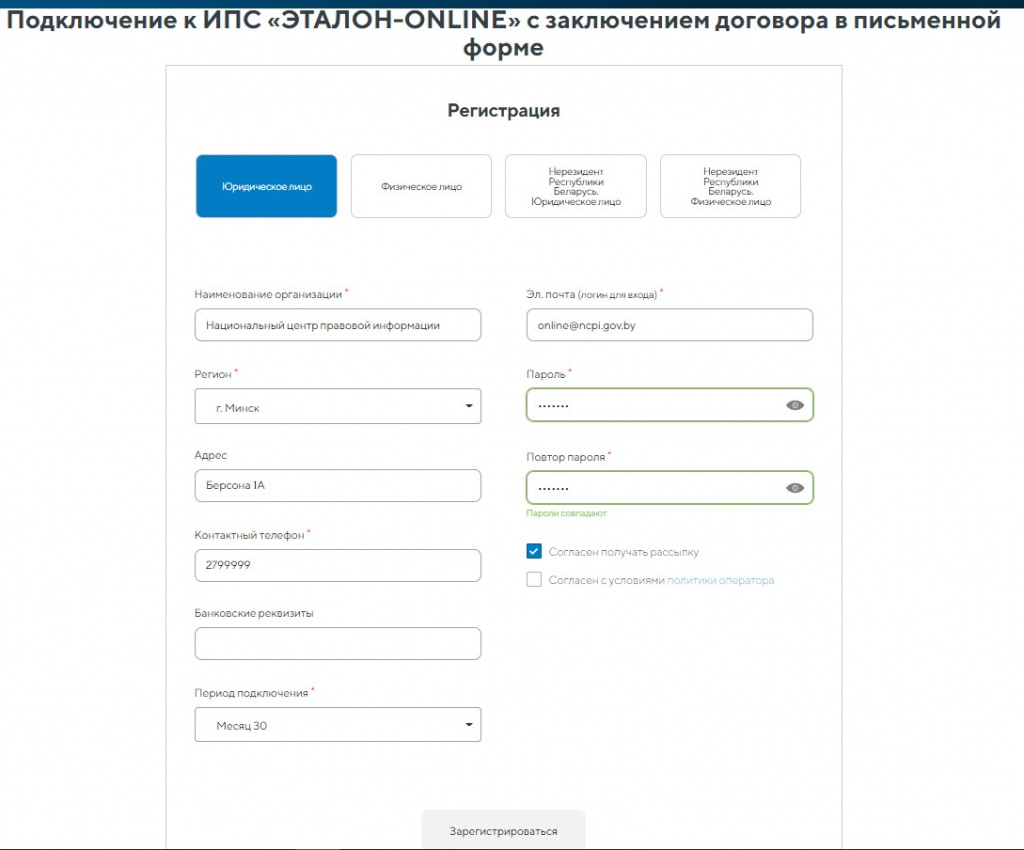Focus the Наименование организации input field

[x=338, y=325]
